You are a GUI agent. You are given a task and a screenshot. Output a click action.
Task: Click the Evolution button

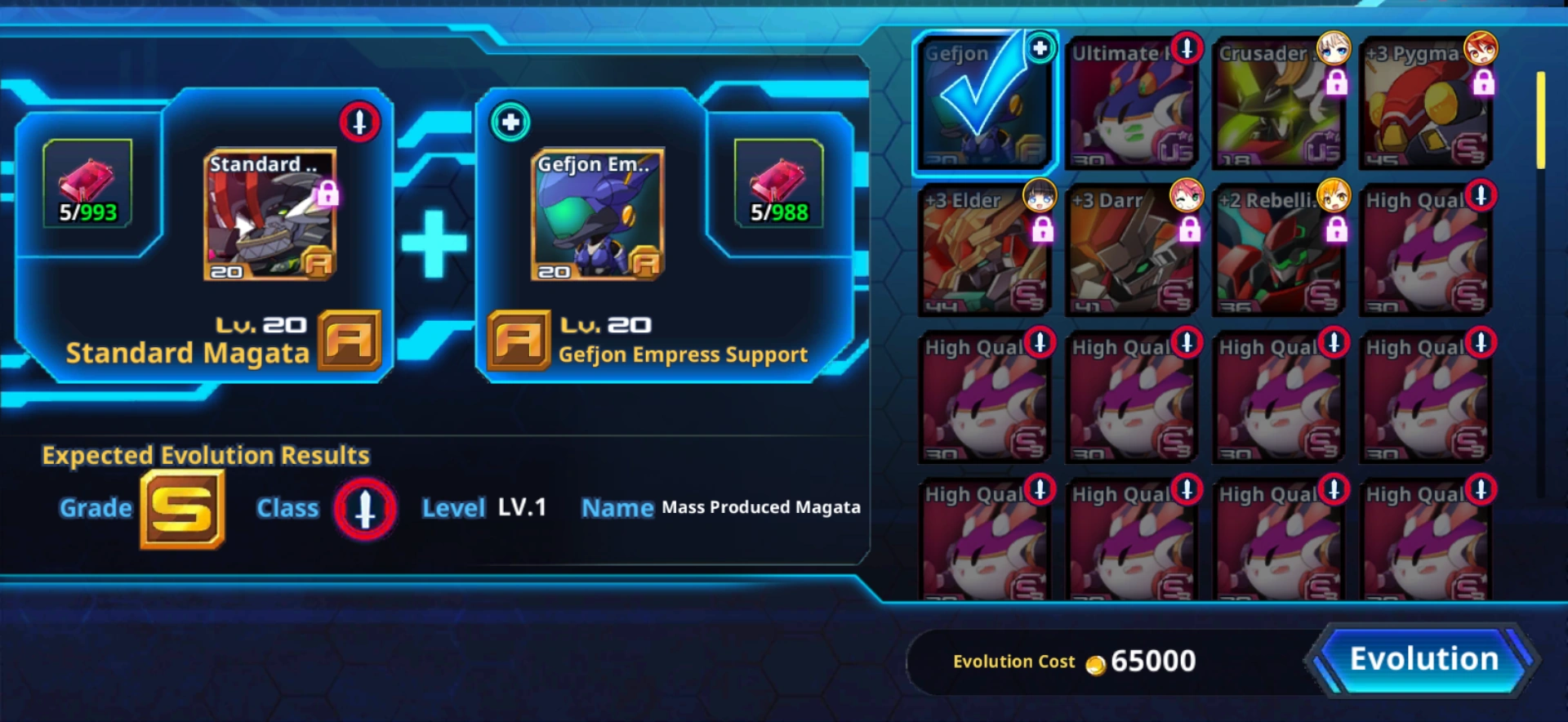pyautogui.click(x=1423, y=660)
